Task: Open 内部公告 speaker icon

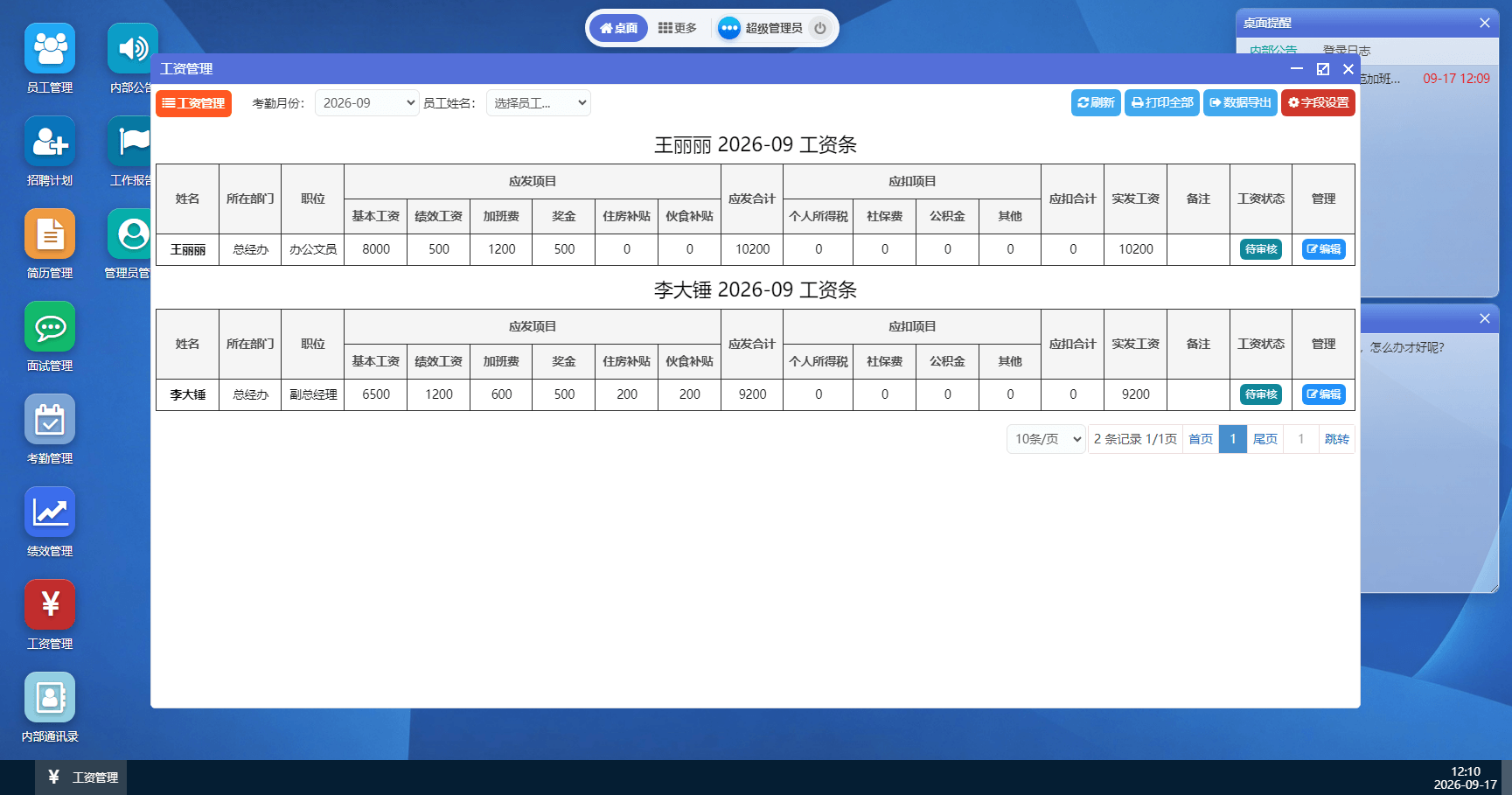Action: (x=132, y=48)
